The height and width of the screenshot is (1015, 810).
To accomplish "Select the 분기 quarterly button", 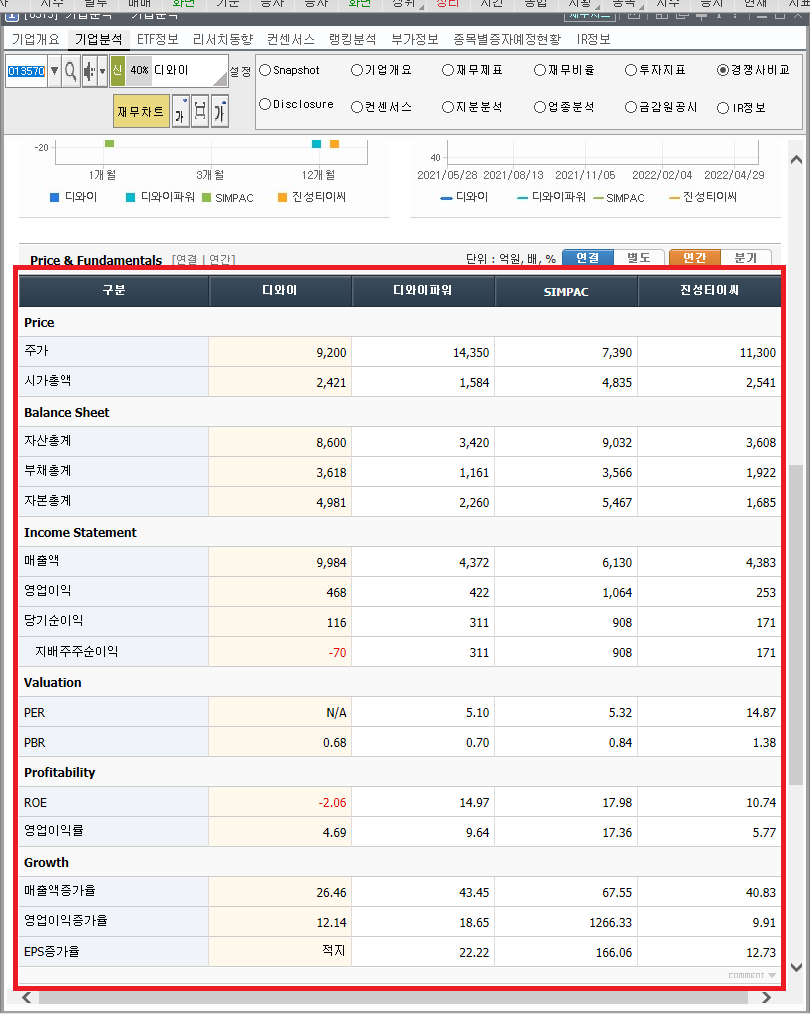I will [x=745, y=258].
